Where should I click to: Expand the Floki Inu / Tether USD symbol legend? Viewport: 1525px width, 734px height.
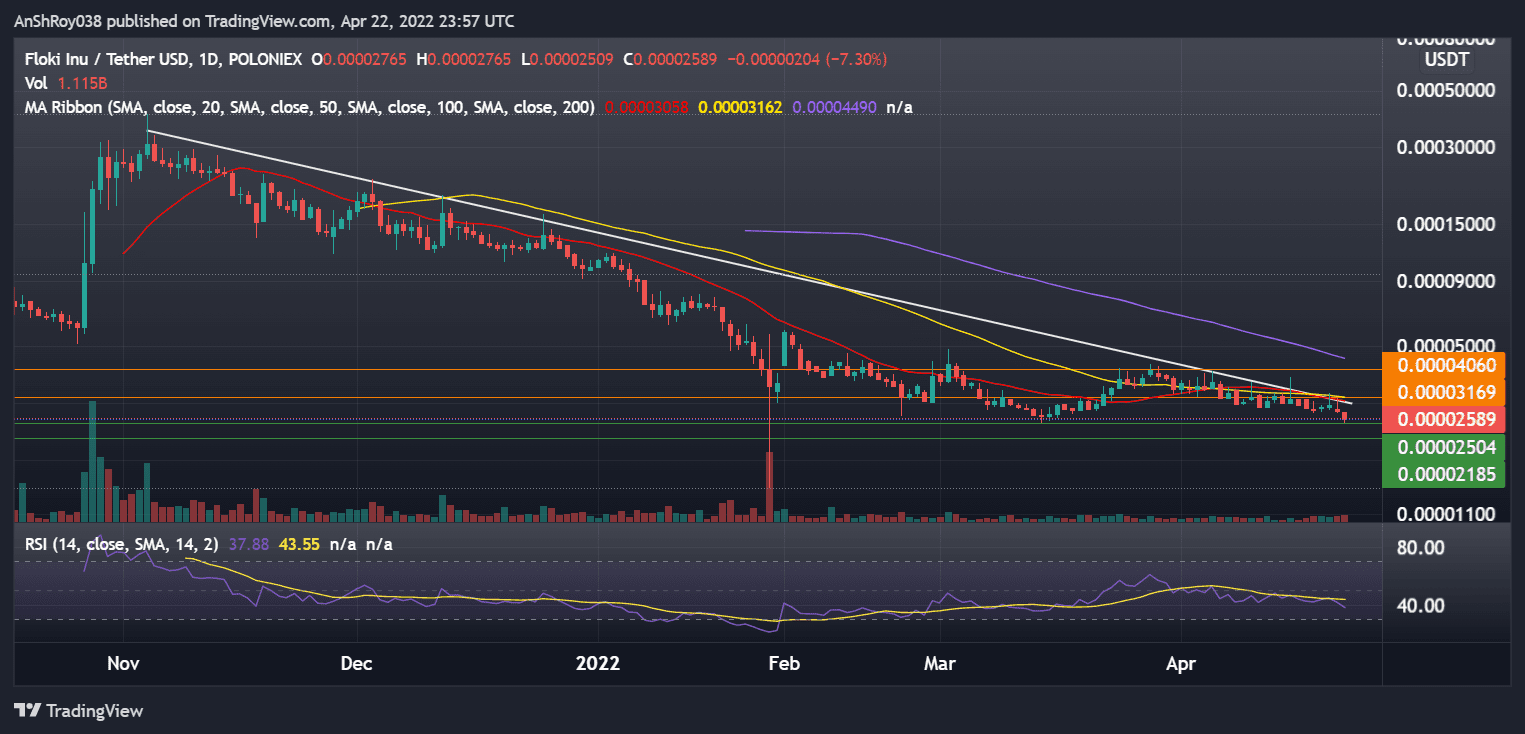pos(105,59)
